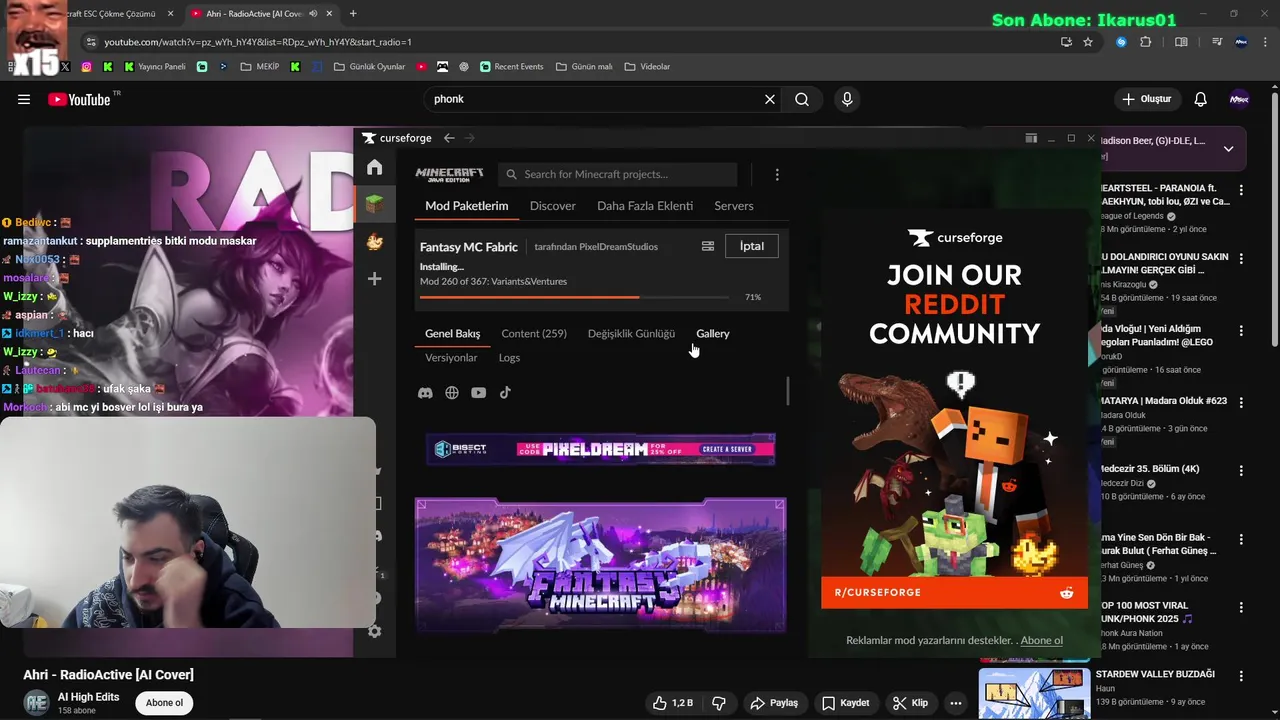Click Oluştur create button
The width and height of the screenshot is (1280, 720).
1147,99
